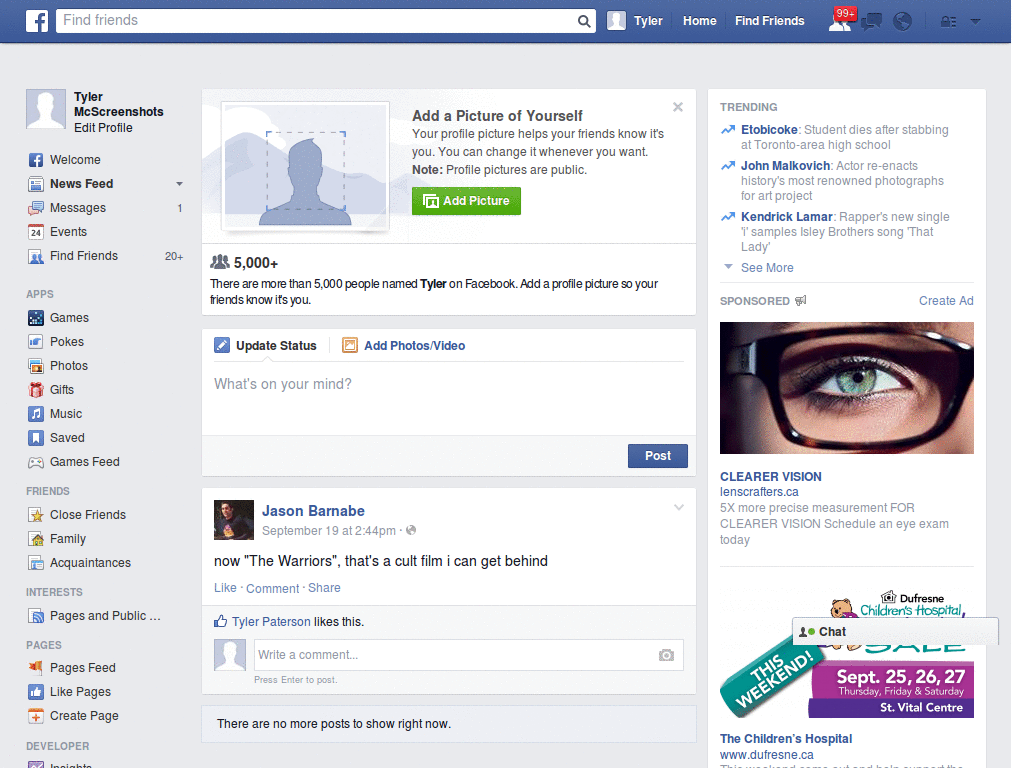Focus the Find friends search field
The height and width of the screenshot is (768, 1024).
click(x=316, y=21)
